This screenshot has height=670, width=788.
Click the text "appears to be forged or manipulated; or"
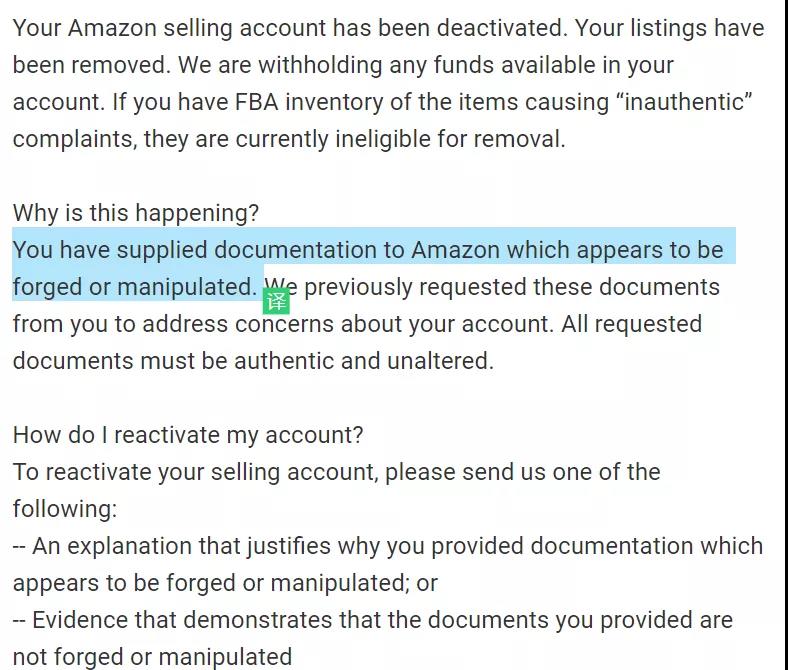(x=225, y=583)
